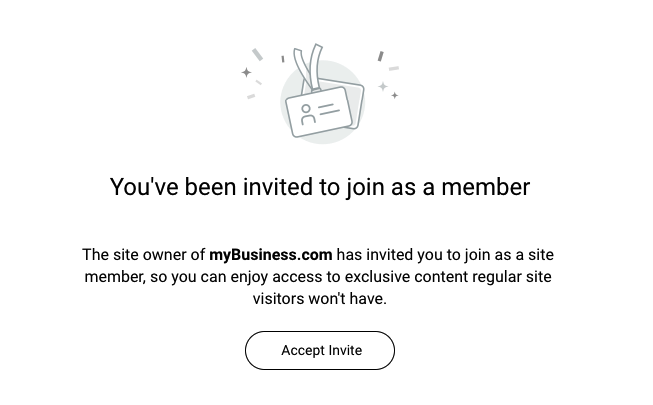Viewport: 653px width, 405px height.
Task: Click the four-point sparkle left of badge
Action: (x=246, y=72)
